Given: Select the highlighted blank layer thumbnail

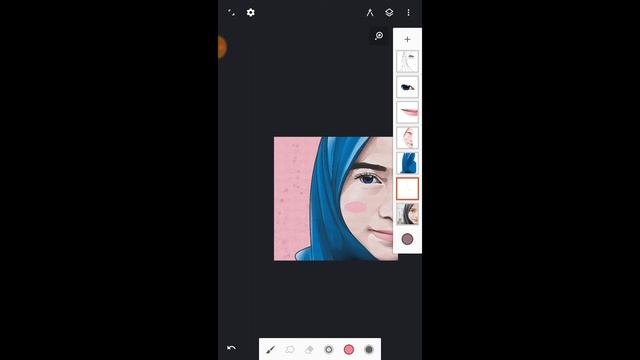Looking at the screenshot, I should 407,188.
